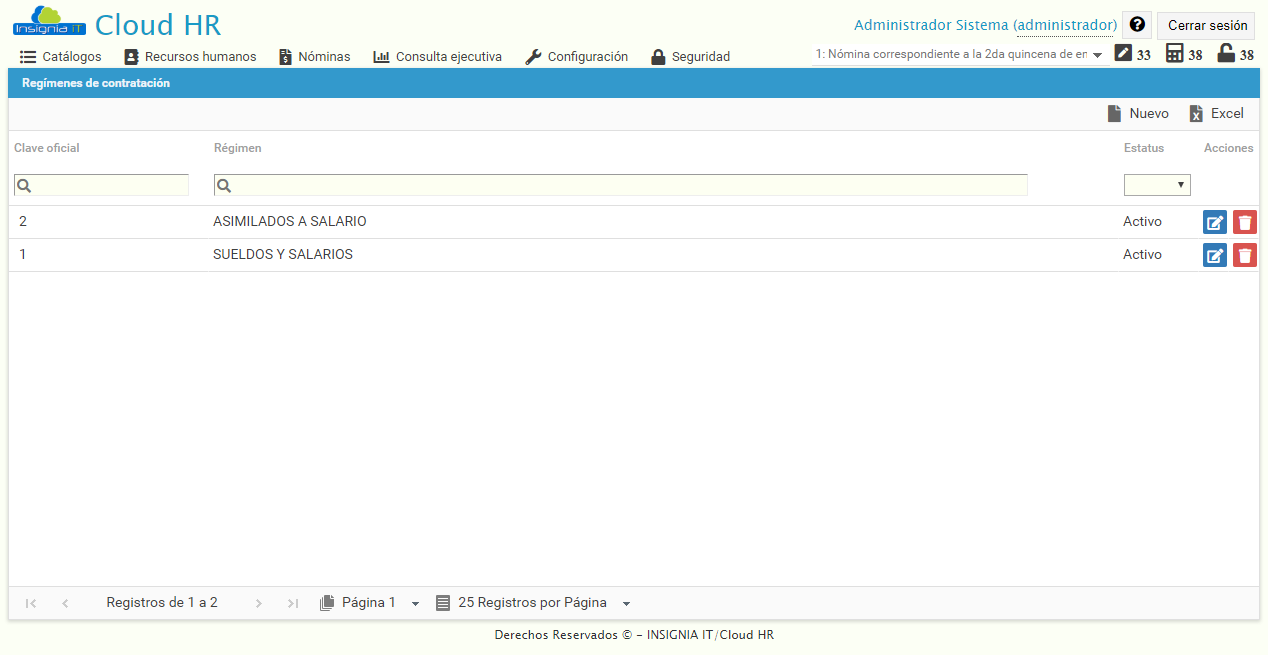Open the Estatus filter dropdown
This screenshot has height=655, width=1268.
[x=1157, y=184]
